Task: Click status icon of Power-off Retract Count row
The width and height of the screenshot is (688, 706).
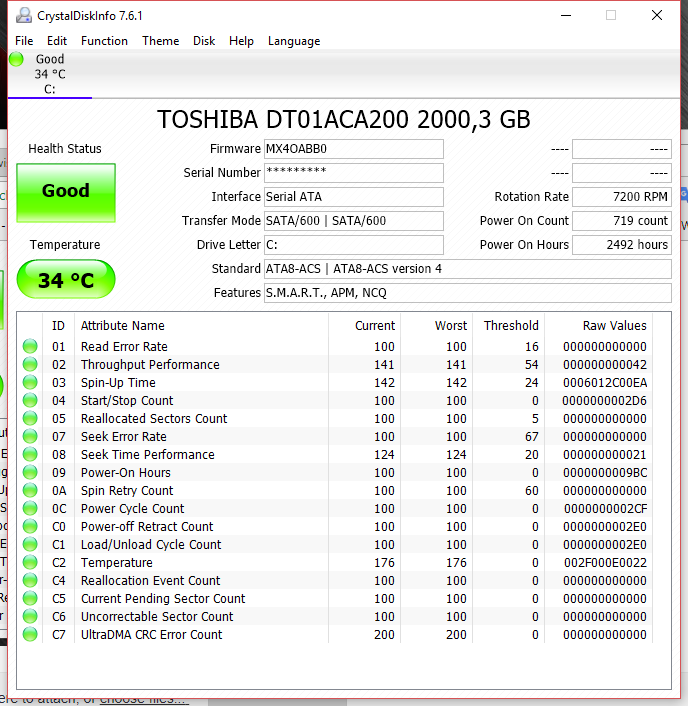Action: click(x=30, y=526)
